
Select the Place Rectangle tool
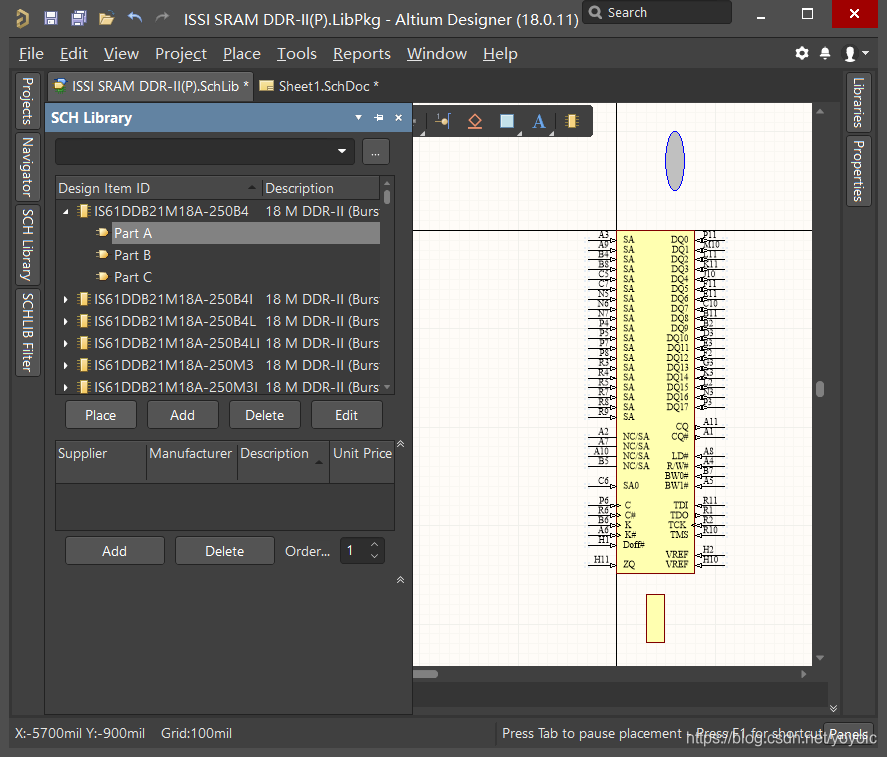(x=507, y=121)
